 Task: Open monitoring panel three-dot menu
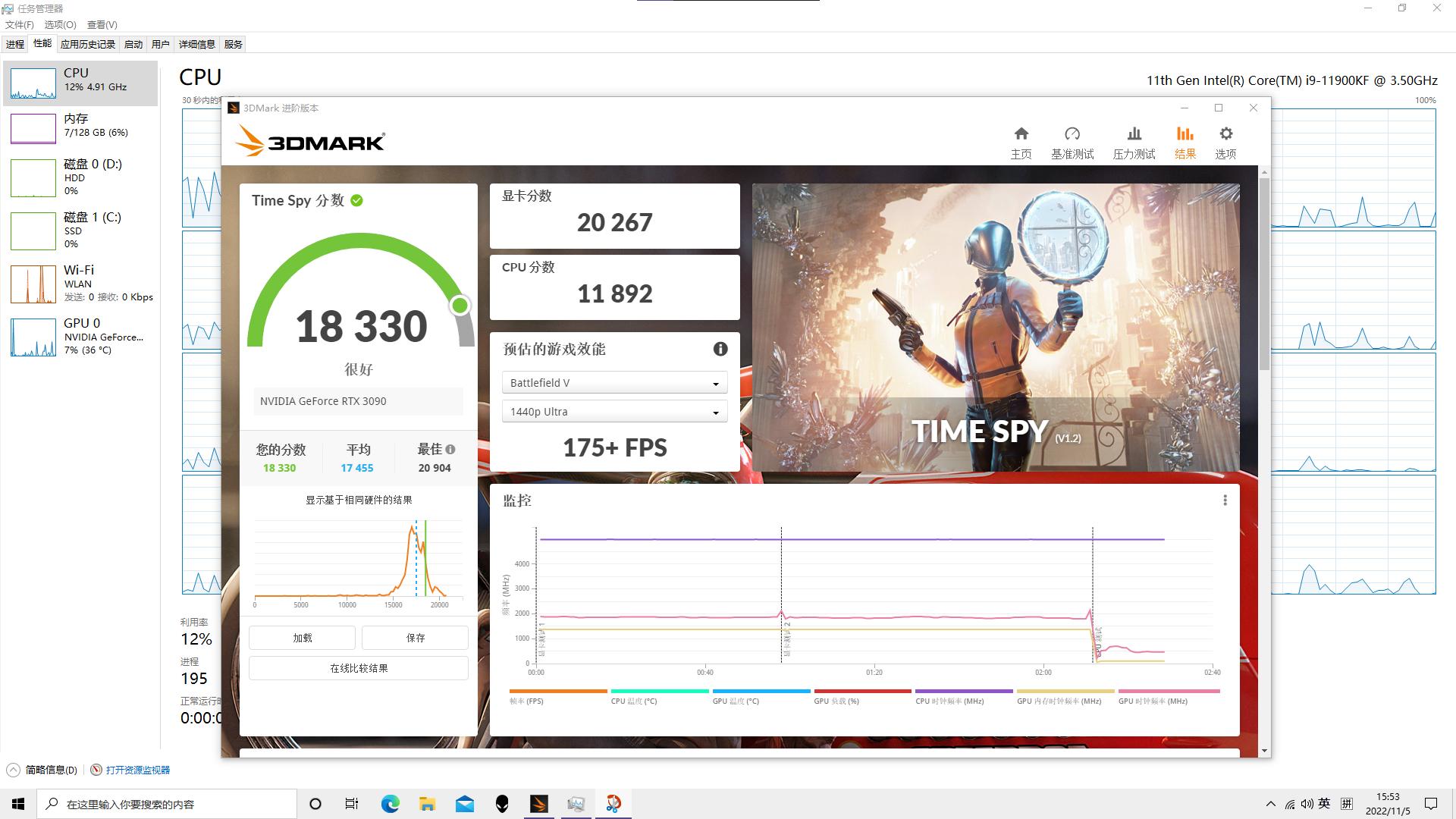(1225, 500)
